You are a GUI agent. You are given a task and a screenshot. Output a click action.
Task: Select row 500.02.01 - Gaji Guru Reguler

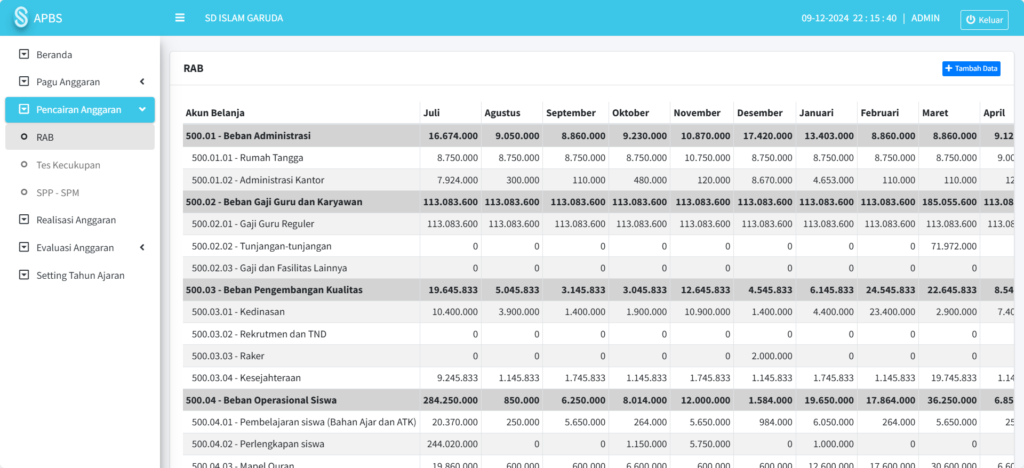coord(600,224)
